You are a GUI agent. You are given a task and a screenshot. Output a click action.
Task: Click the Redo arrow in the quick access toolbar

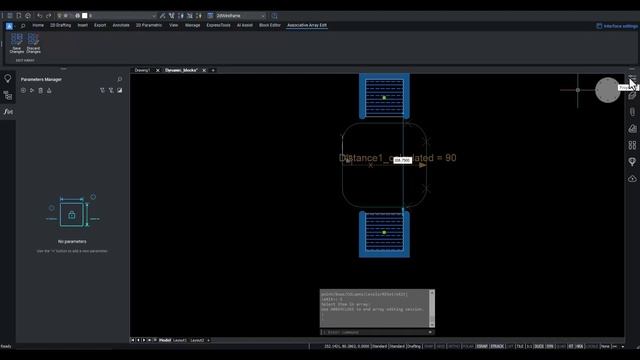49,16
